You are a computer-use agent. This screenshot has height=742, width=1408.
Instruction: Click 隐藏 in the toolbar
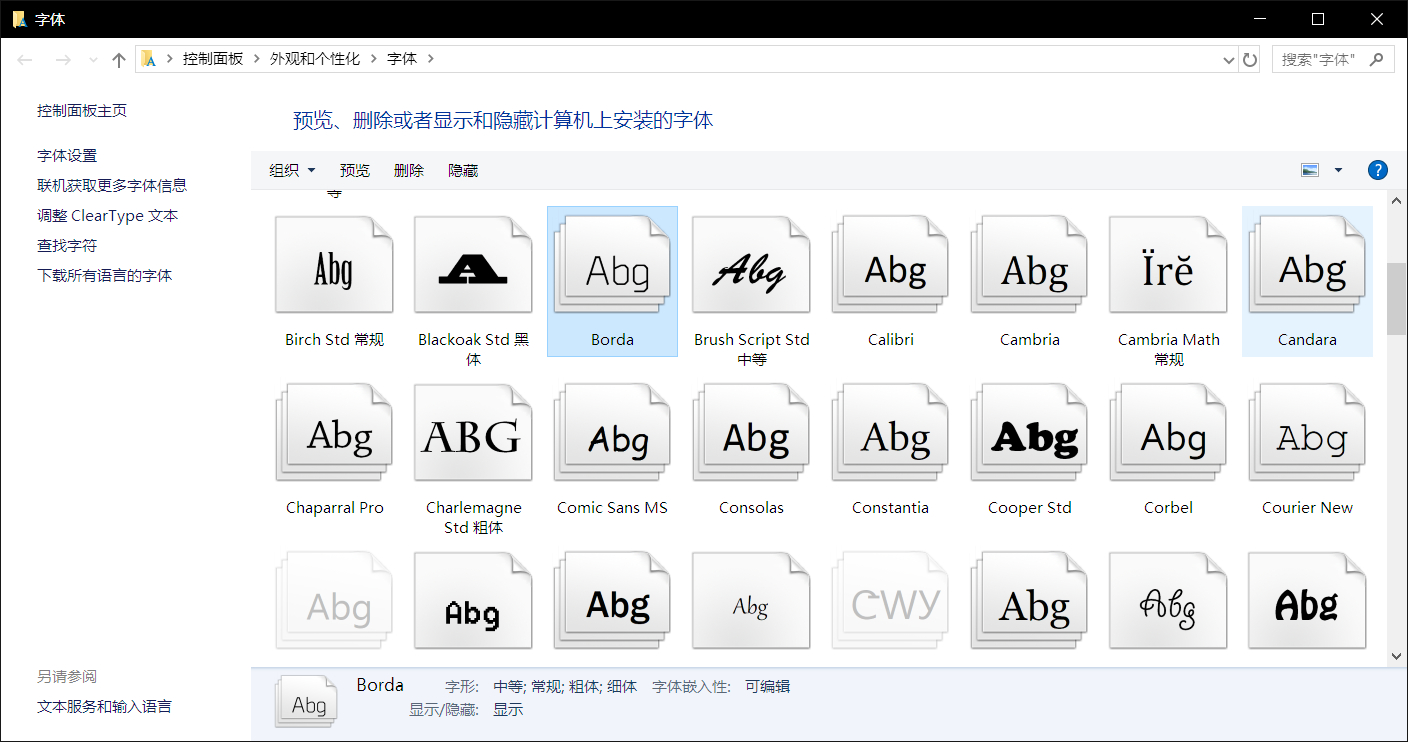(463, 171)
